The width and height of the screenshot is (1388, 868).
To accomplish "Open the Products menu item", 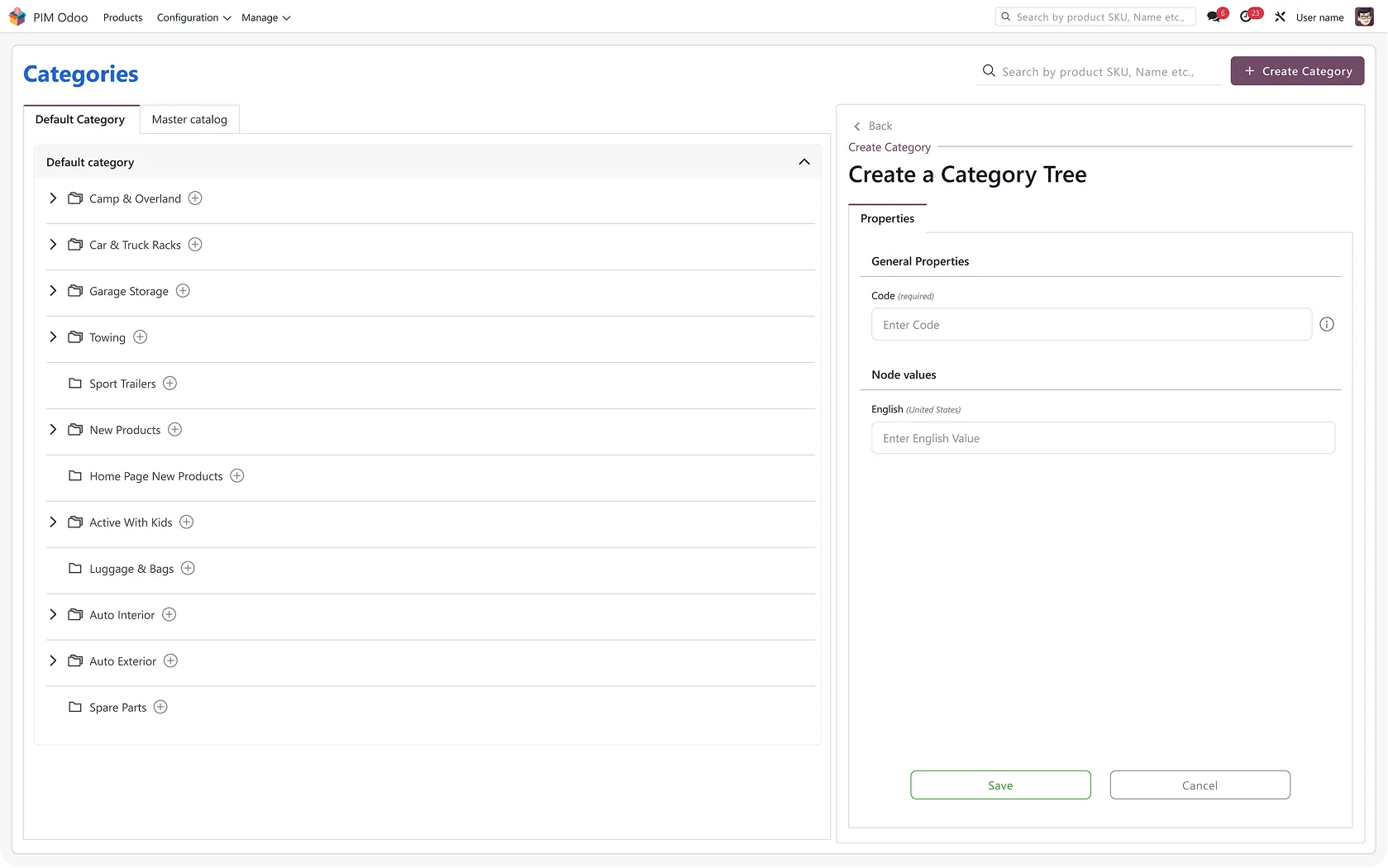I will 122,17.
